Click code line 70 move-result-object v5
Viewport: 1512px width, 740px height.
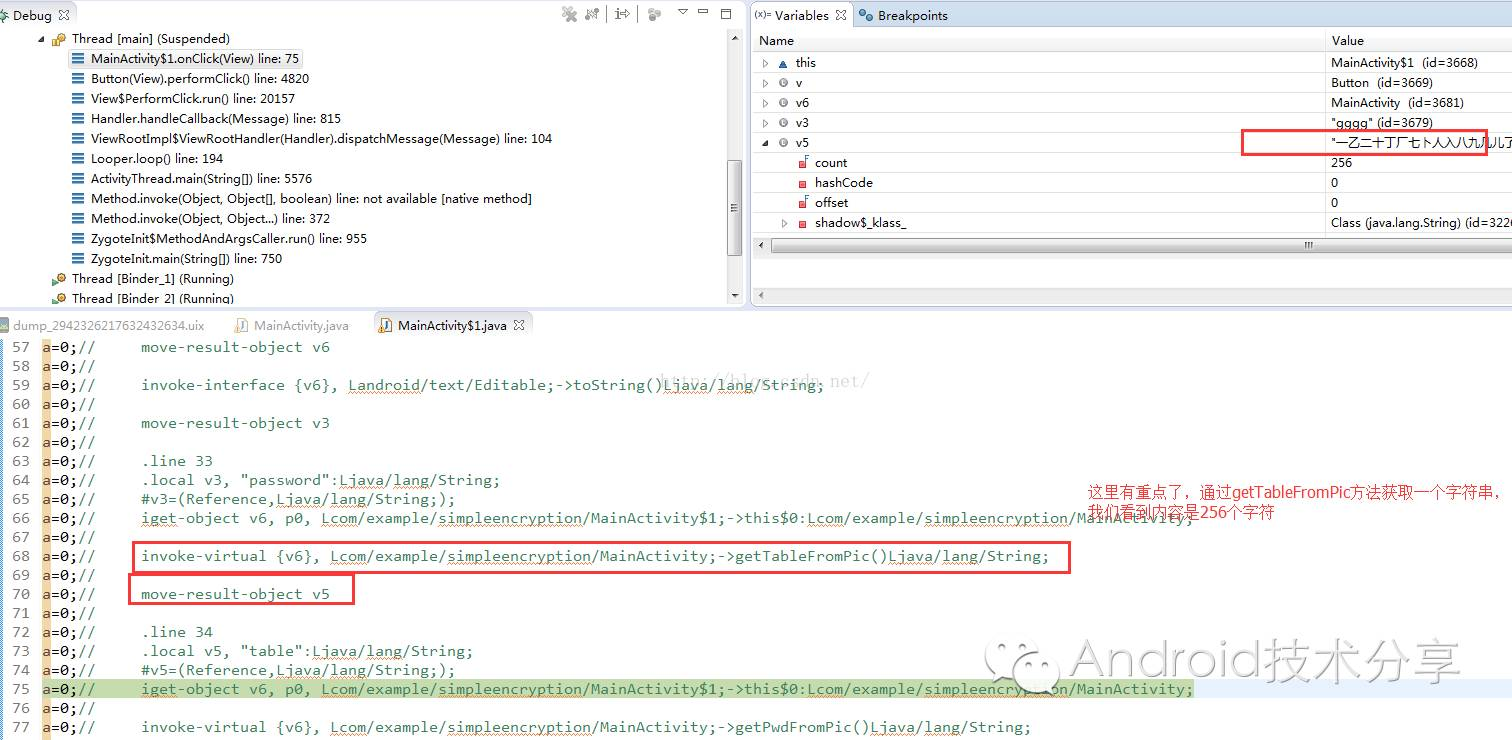(235, 594)
